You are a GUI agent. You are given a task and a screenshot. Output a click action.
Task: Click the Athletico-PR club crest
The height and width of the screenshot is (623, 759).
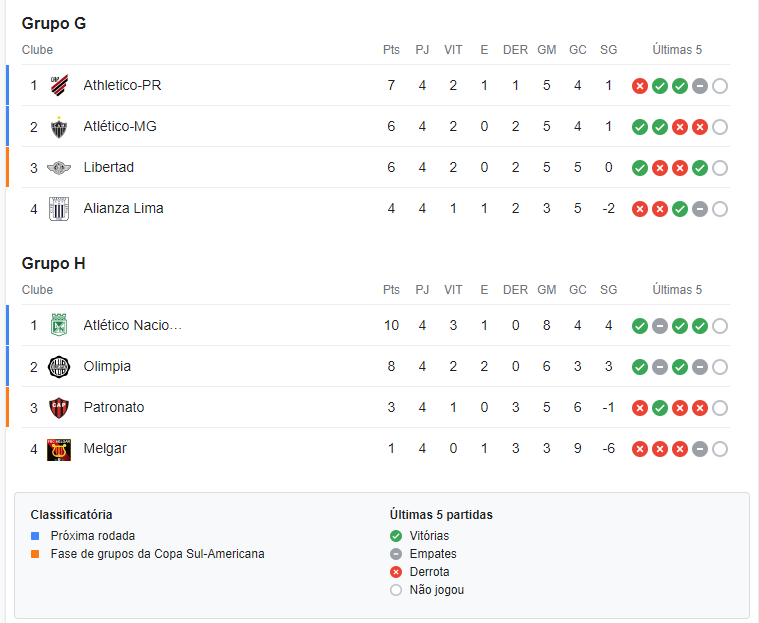pos(59,85)
